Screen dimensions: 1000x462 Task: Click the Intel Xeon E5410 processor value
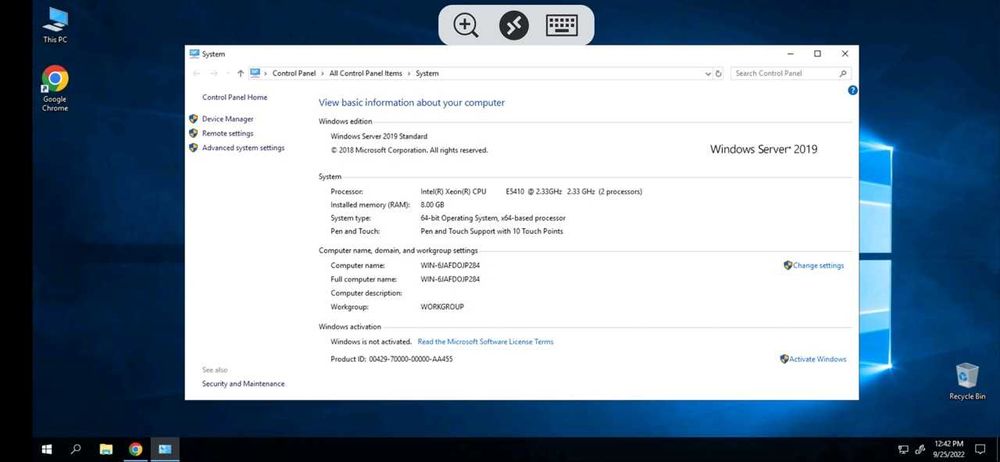531,191
